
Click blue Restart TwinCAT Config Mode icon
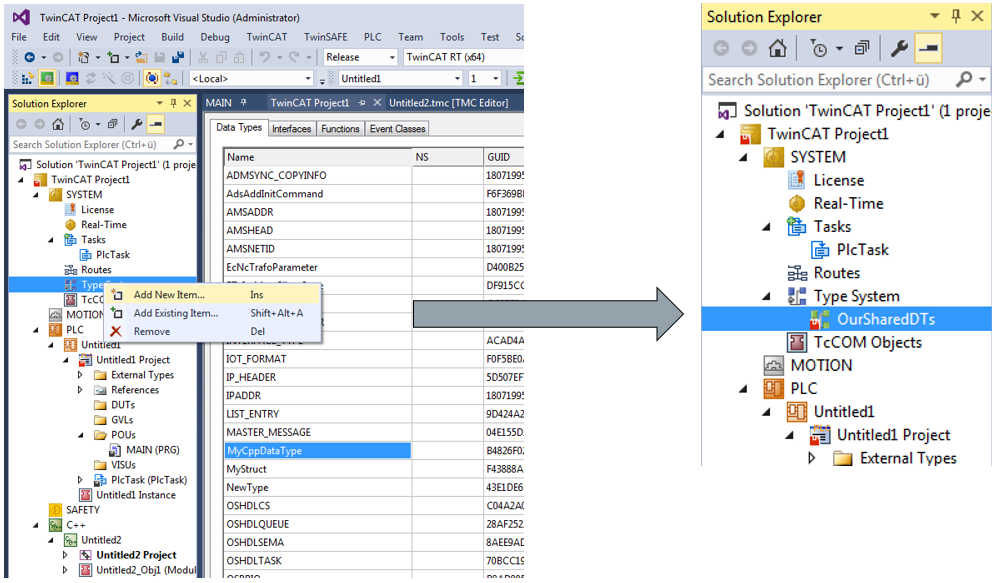coord(72,78)
